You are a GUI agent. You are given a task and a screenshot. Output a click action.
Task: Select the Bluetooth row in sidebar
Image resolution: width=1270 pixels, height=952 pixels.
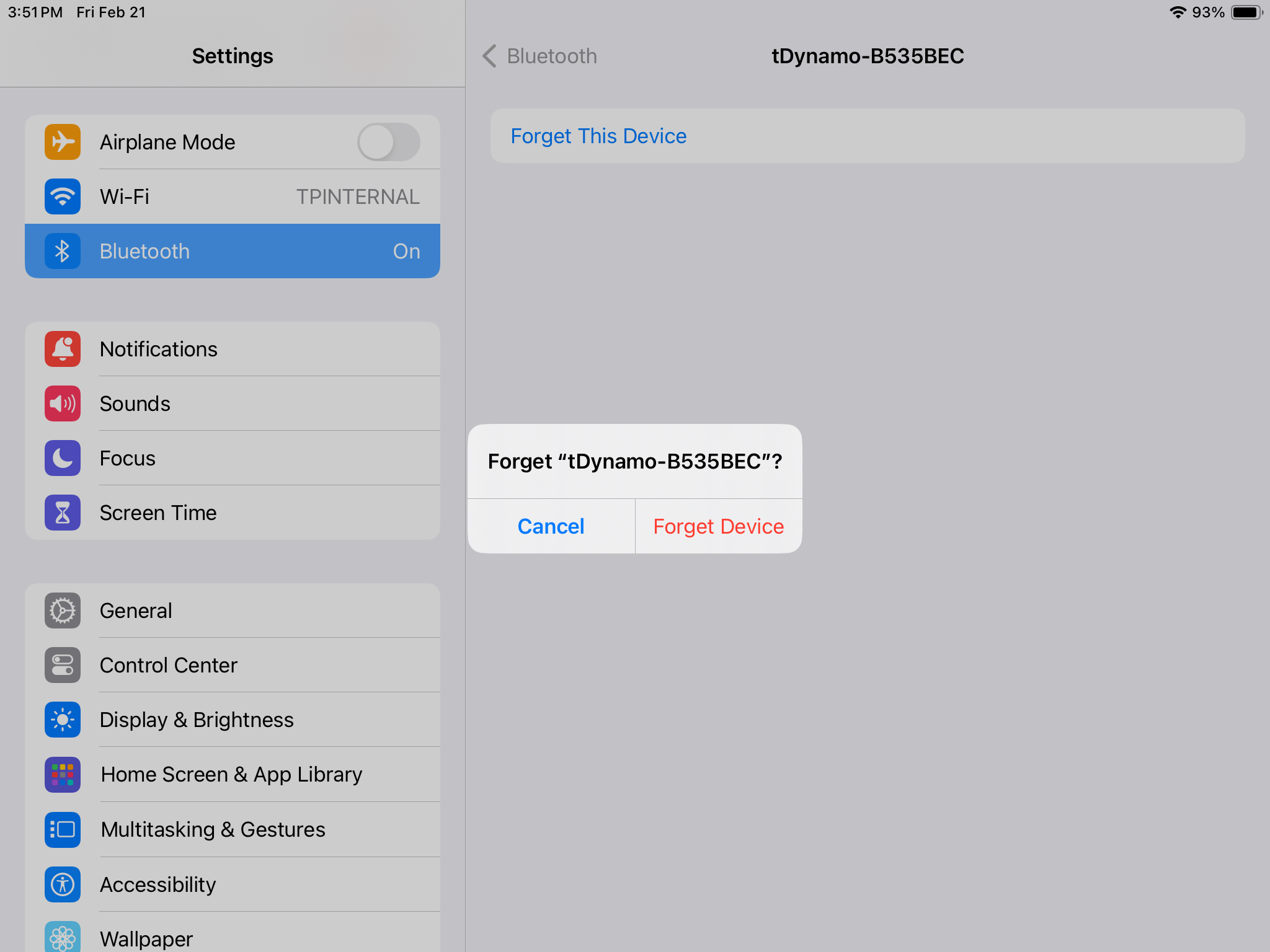pyautogui.click(x=233, y=251)
